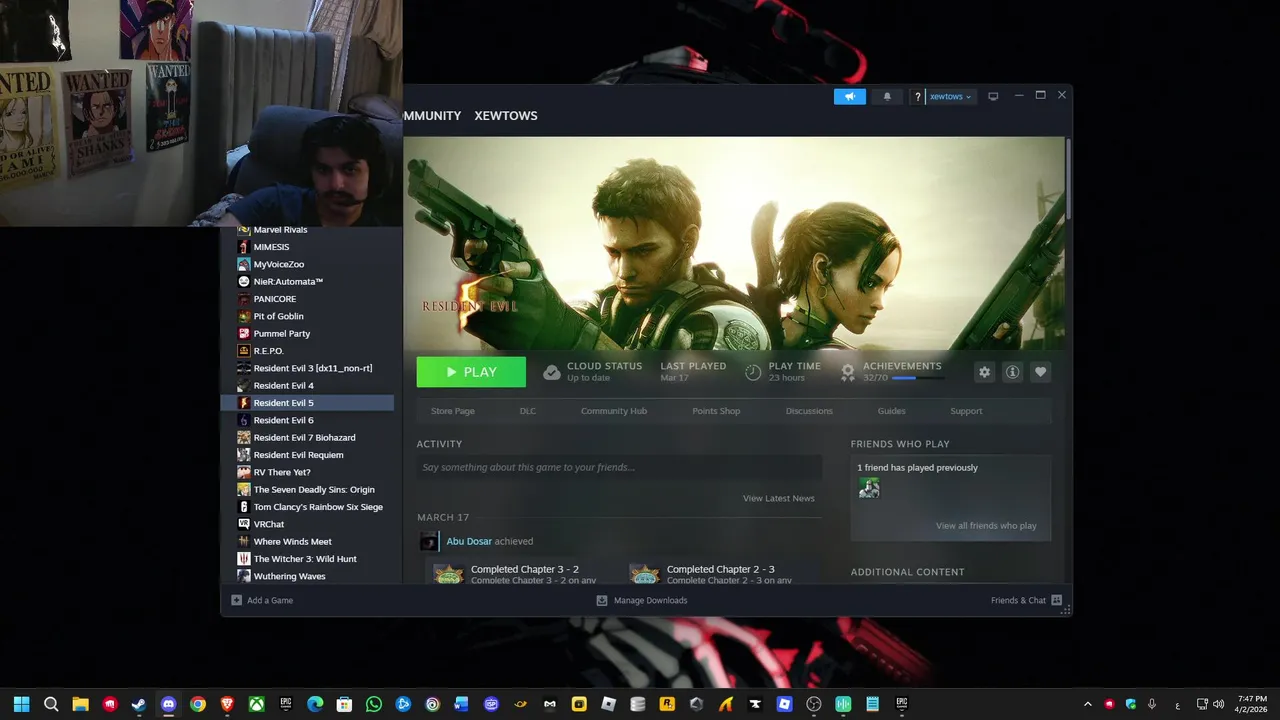Viewport: 1280px width, 720px height.
Task: Open the Points Shop tab
Action: point(716,411)
